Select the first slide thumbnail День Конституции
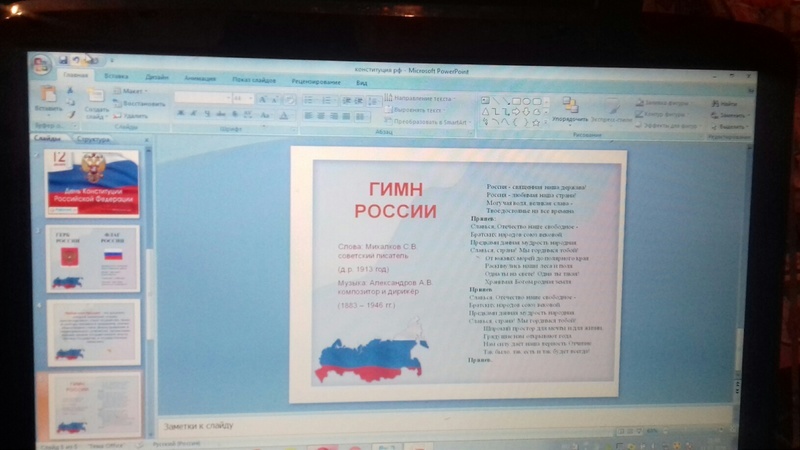This screenshot has height=450, width=800. tap(92, 183)
